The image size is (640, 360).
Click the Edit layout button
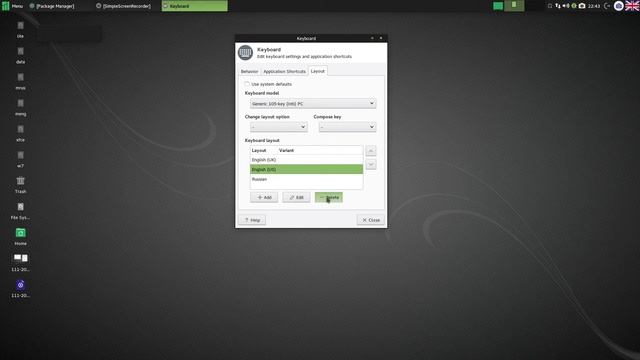click(x=296, y=198)
